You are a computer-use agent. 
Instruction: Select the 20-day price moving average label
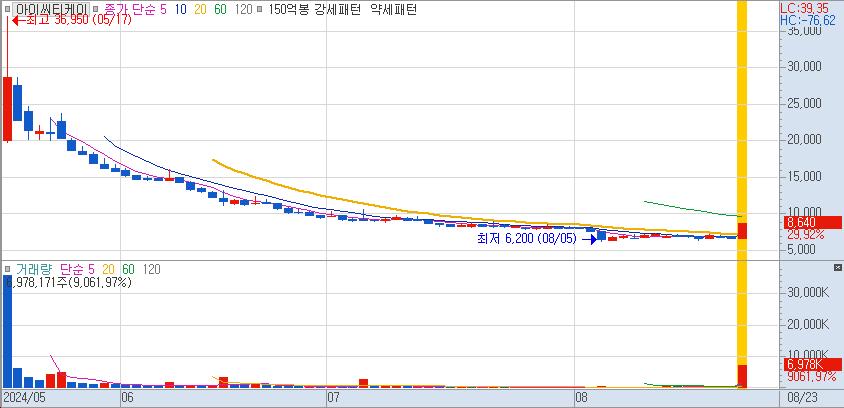pyautogui.click(x=200, y=9)
